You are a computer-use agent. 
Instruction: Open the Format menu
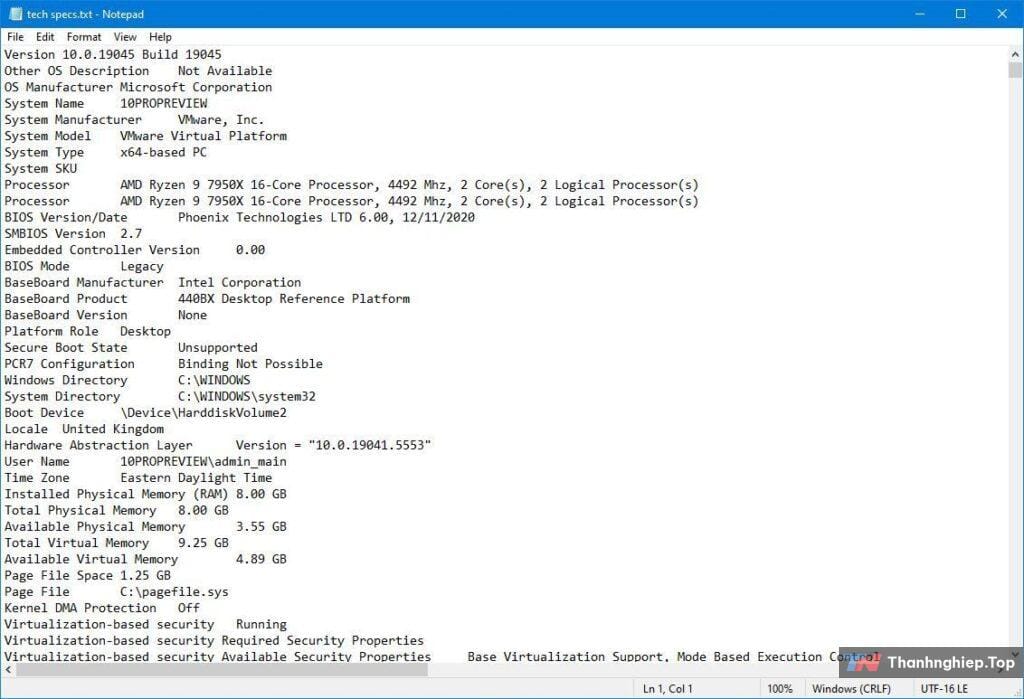click(x=84, y=37)
